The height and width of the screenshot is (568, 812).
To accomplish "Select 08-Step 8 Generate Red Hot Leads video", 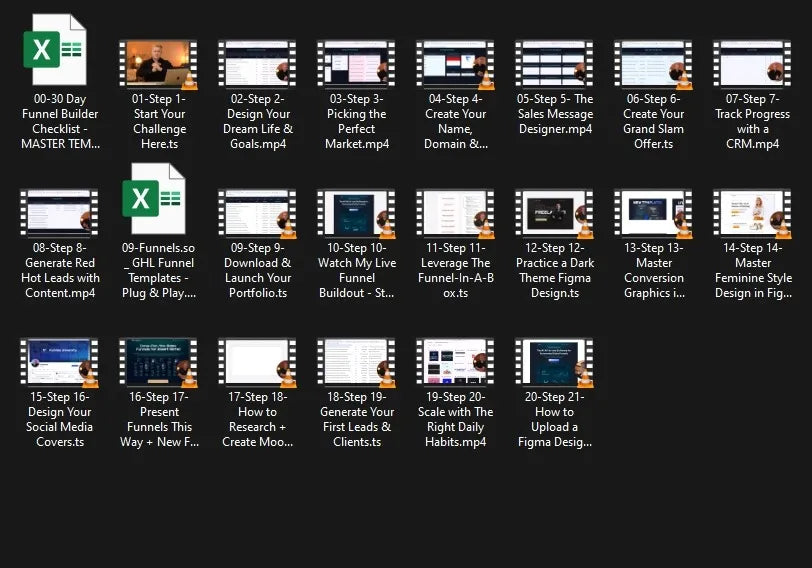I will pos(60,213).
